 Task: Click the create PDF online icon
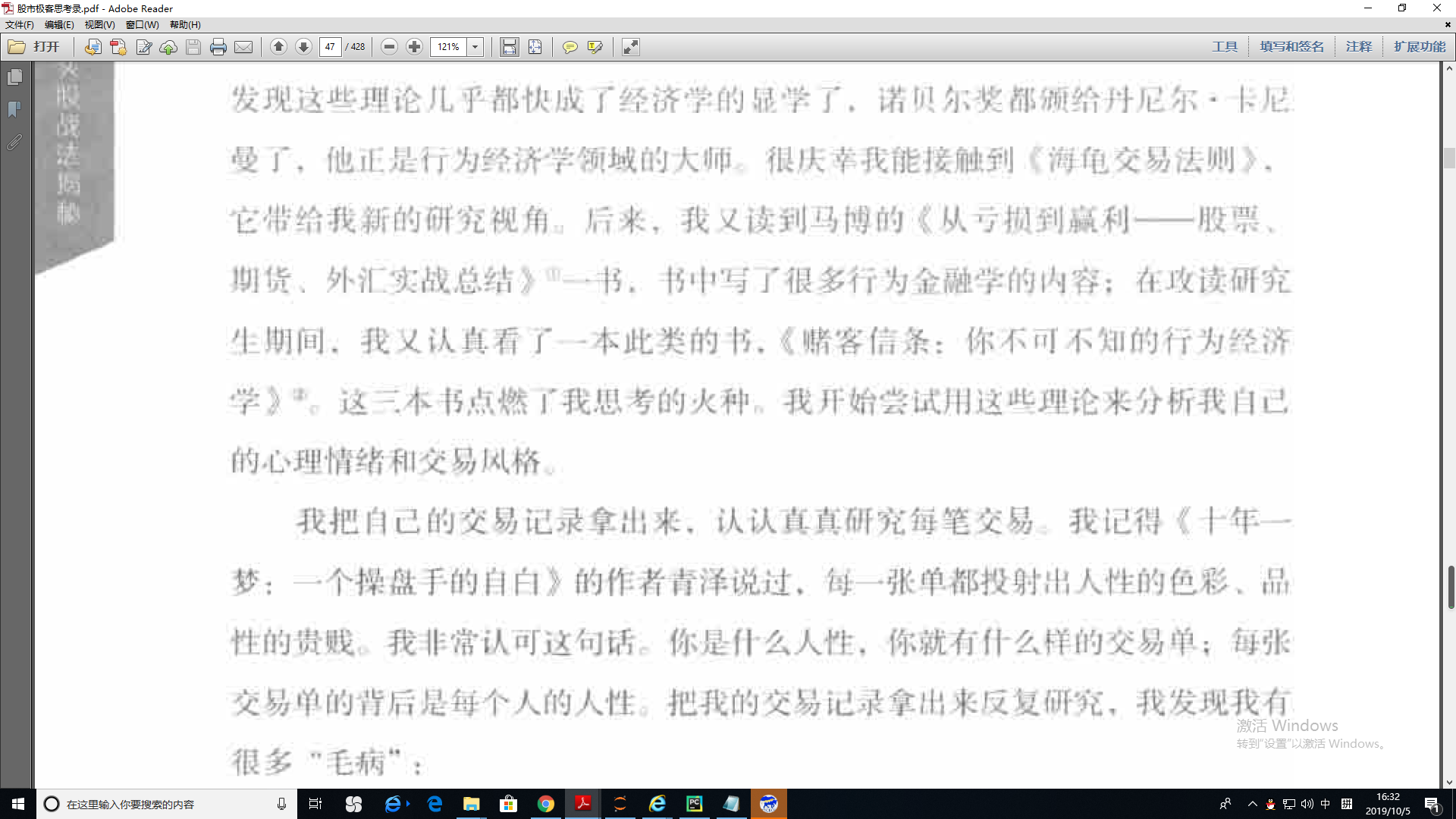click(x=118, y=47)
